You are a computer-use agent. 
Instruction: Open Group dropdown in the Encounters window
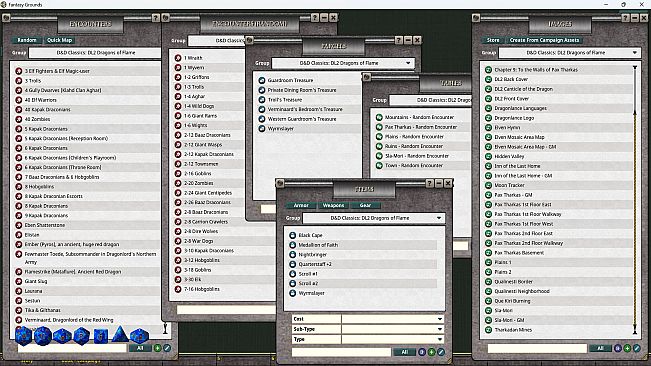click(96, 53)
